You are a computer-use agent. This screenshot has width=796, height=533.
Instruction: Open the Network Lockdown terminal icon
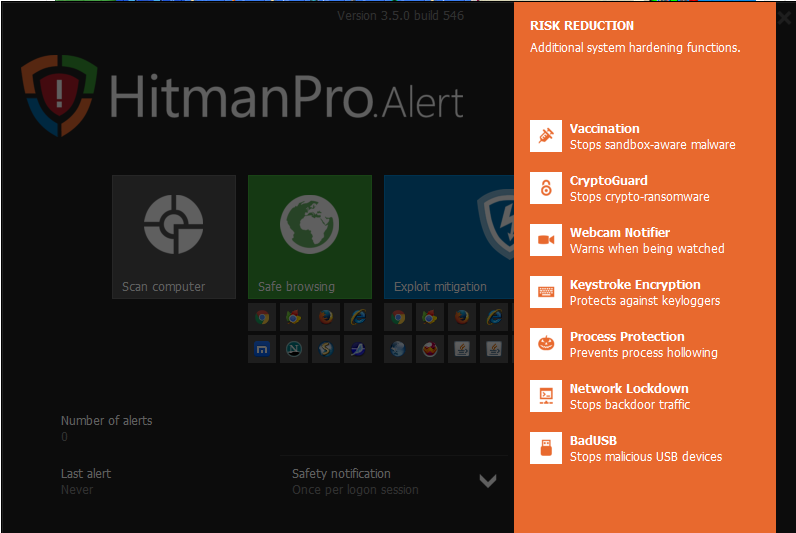coord(546,396)
